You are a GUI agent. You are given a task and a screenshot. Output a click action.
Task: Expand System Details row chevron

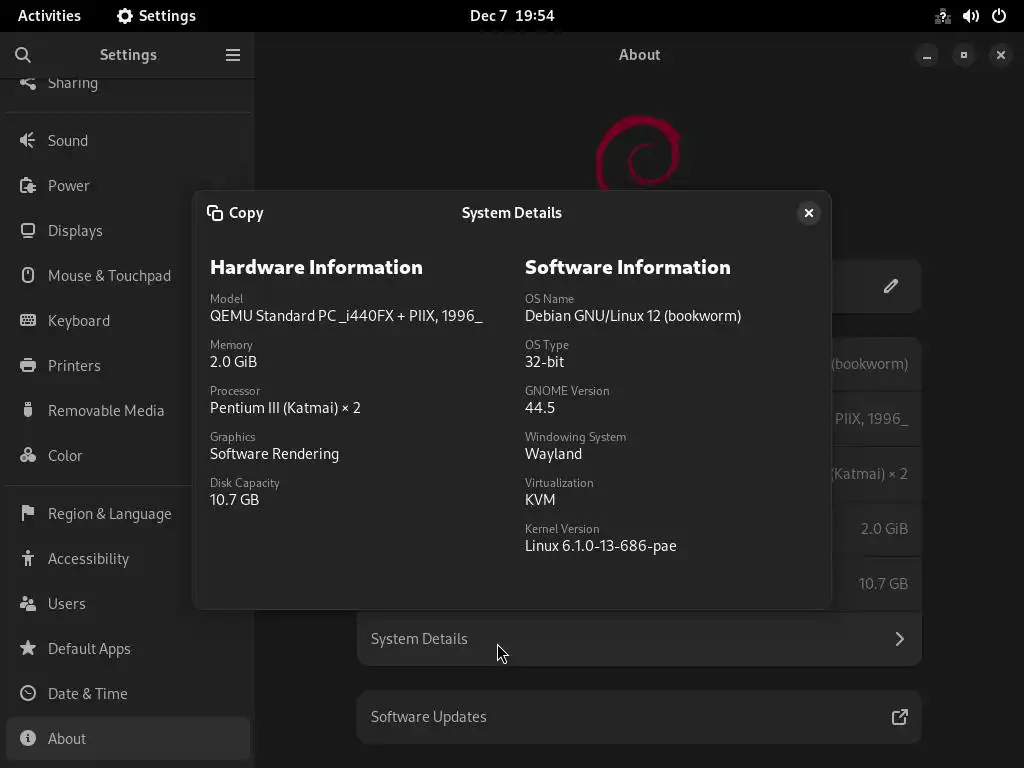click(899, 639)
